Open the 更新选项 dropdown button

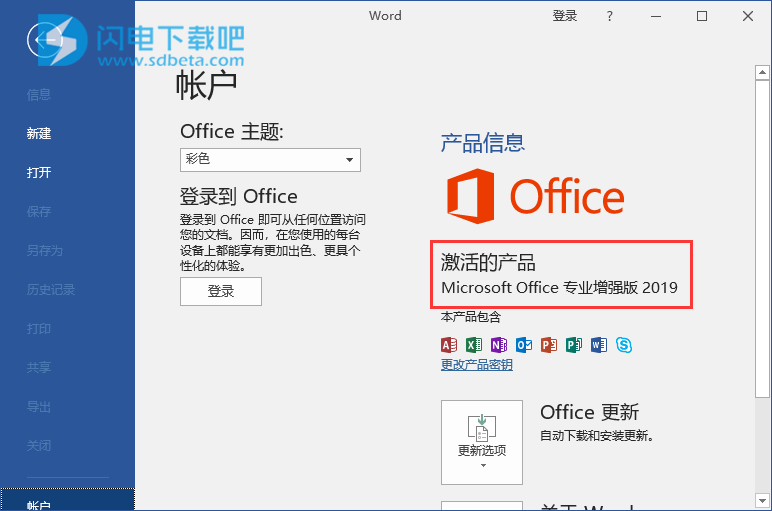pyautogui.click(x=482, y=442)
